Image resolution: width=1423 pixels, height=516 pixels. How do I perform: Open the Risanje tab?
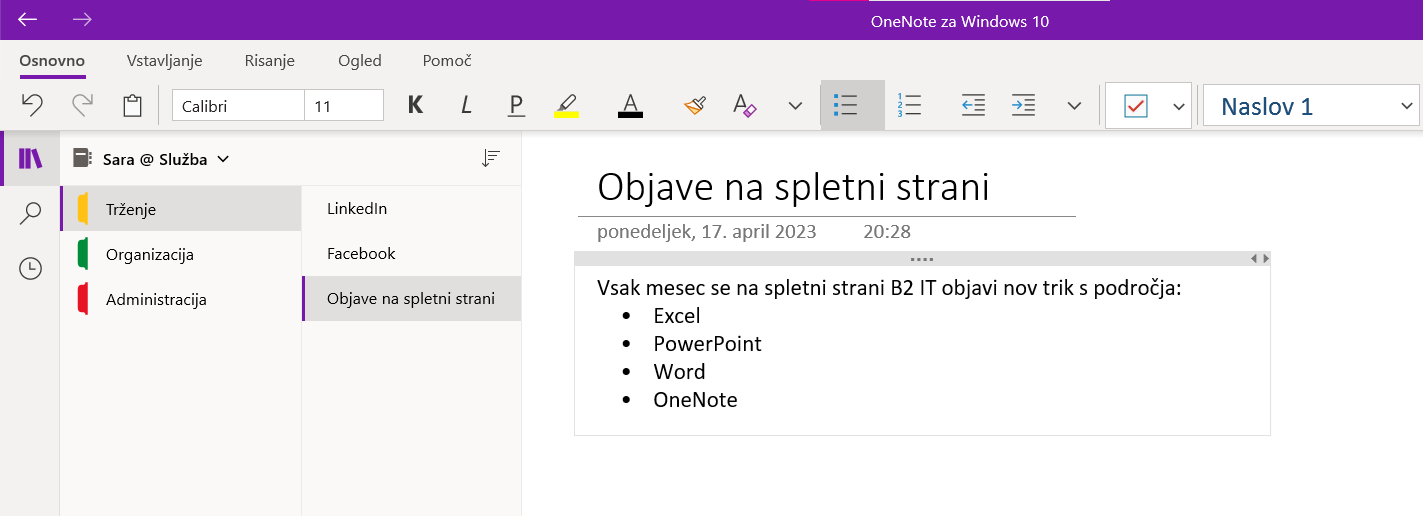click(x=270, y=61)
